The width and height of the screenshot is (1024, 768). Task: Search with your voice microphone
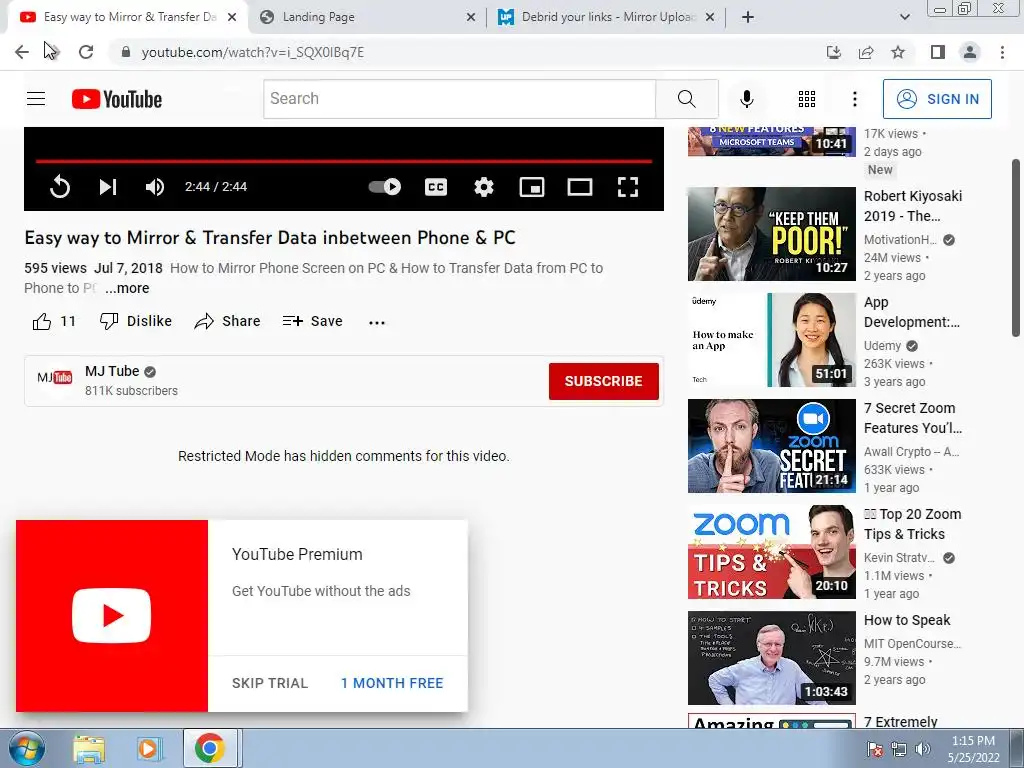click(746, 99)
